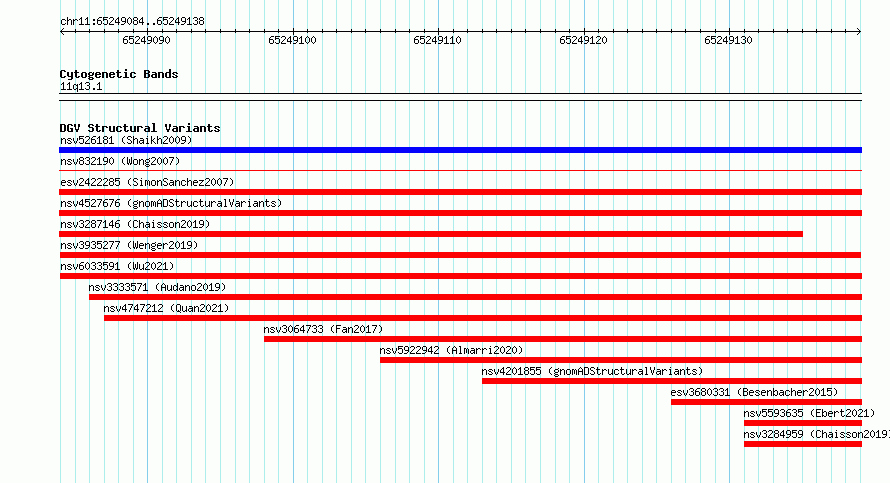Click nsv4747212 (Quan2021) label
This screenshot has width=890, height=483.
point(166,308)
